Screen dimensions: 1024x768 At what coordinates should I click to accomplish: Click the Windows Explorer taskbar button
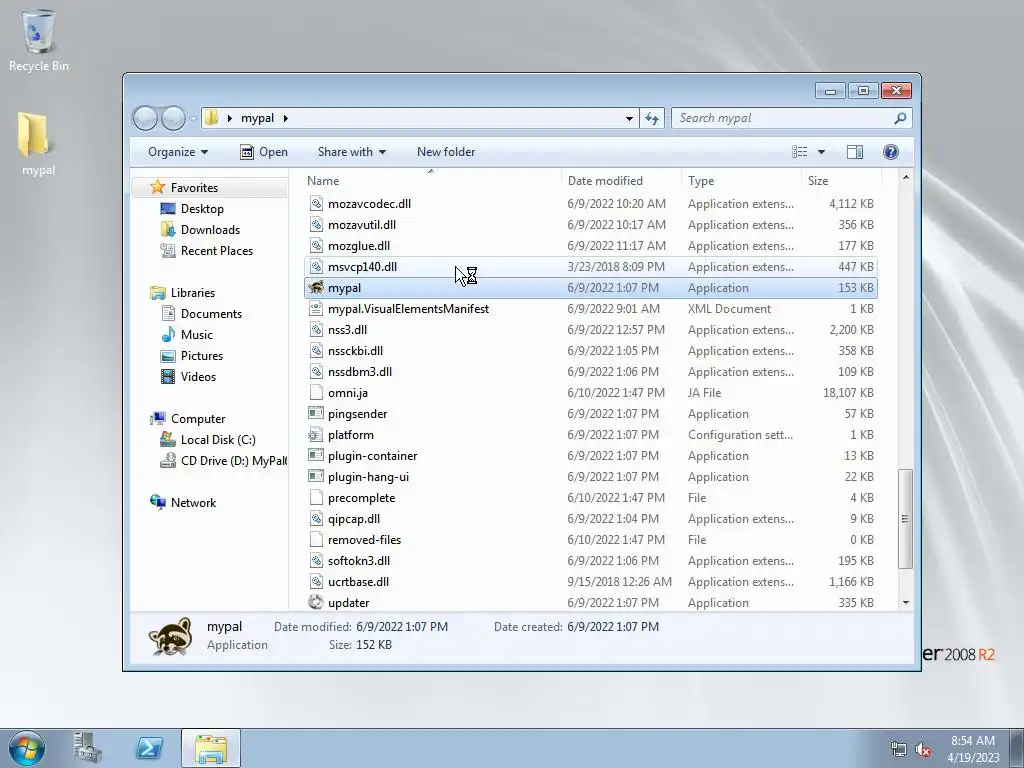click(x=211, y=748)
